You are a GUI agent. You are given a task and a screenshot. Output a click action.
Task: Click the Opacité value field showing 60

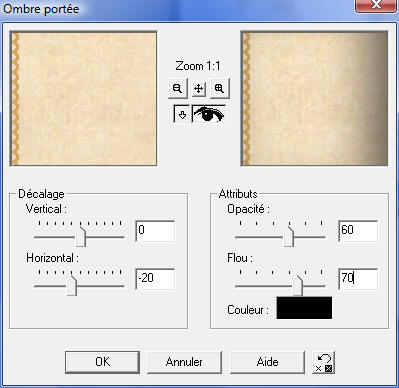click(358, 231)
